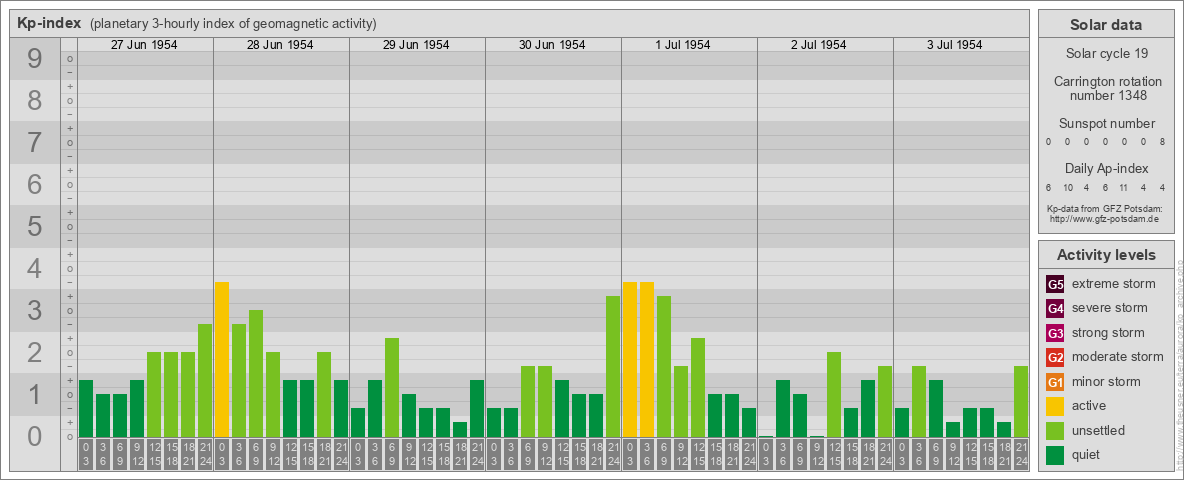Click the 27 Jun 1954 date header
Viewport: 1184px width, 480px height.
[x=144, y=45]
